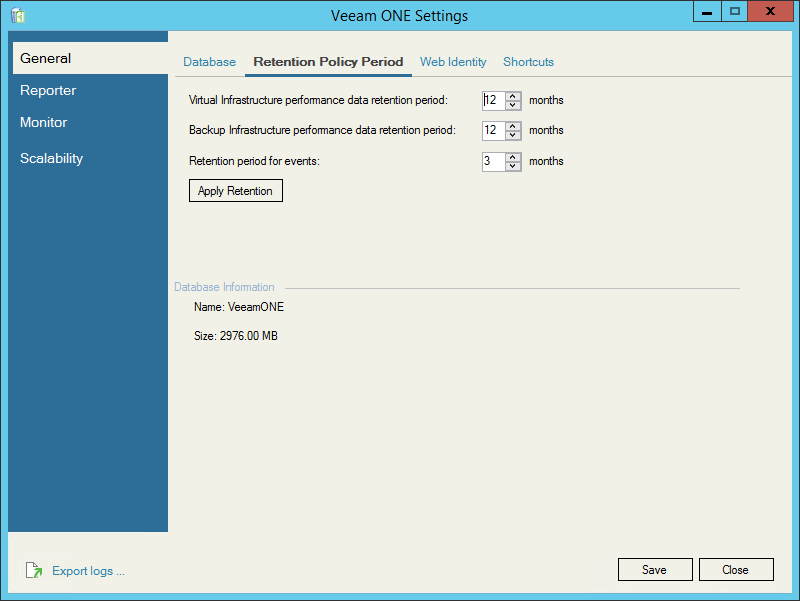This screenshot has height=601, width=800.
Task: Increase Backup Infrastructure retention period value
Action: [513, 126]
